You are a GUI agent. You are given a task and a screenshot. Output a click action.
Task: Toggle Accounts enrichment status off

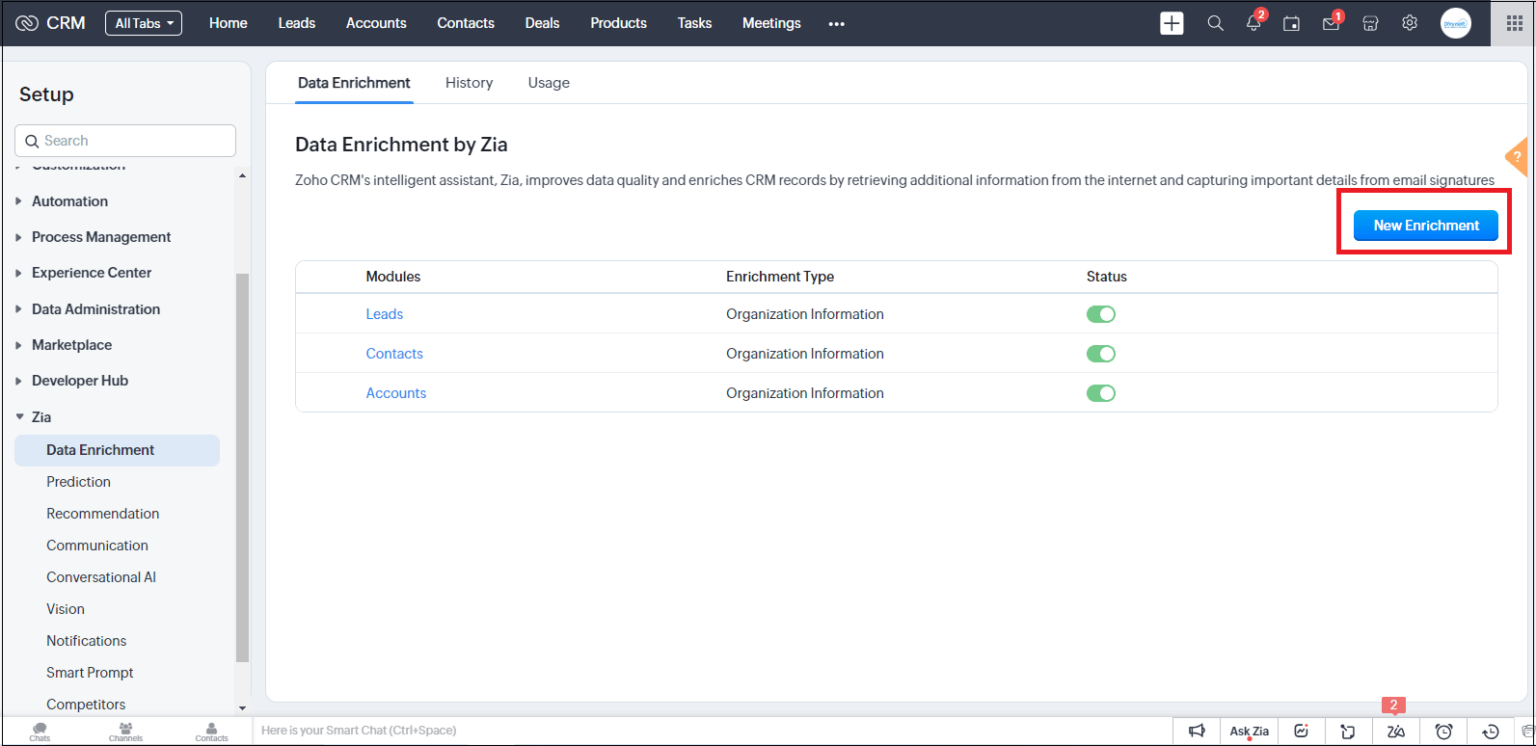pyautogui.click(x=1100, y=393)
